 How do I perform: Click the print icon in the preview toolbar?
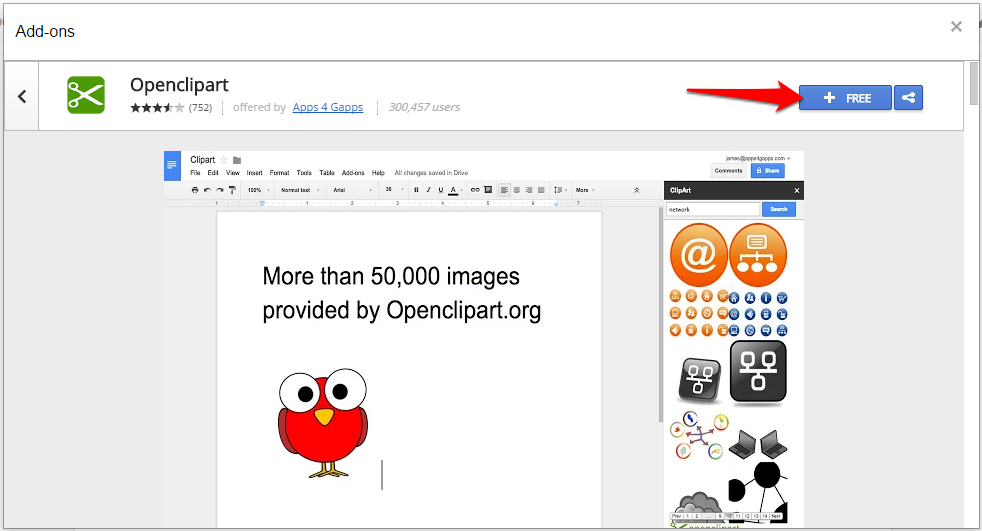(x=195, y=190)
